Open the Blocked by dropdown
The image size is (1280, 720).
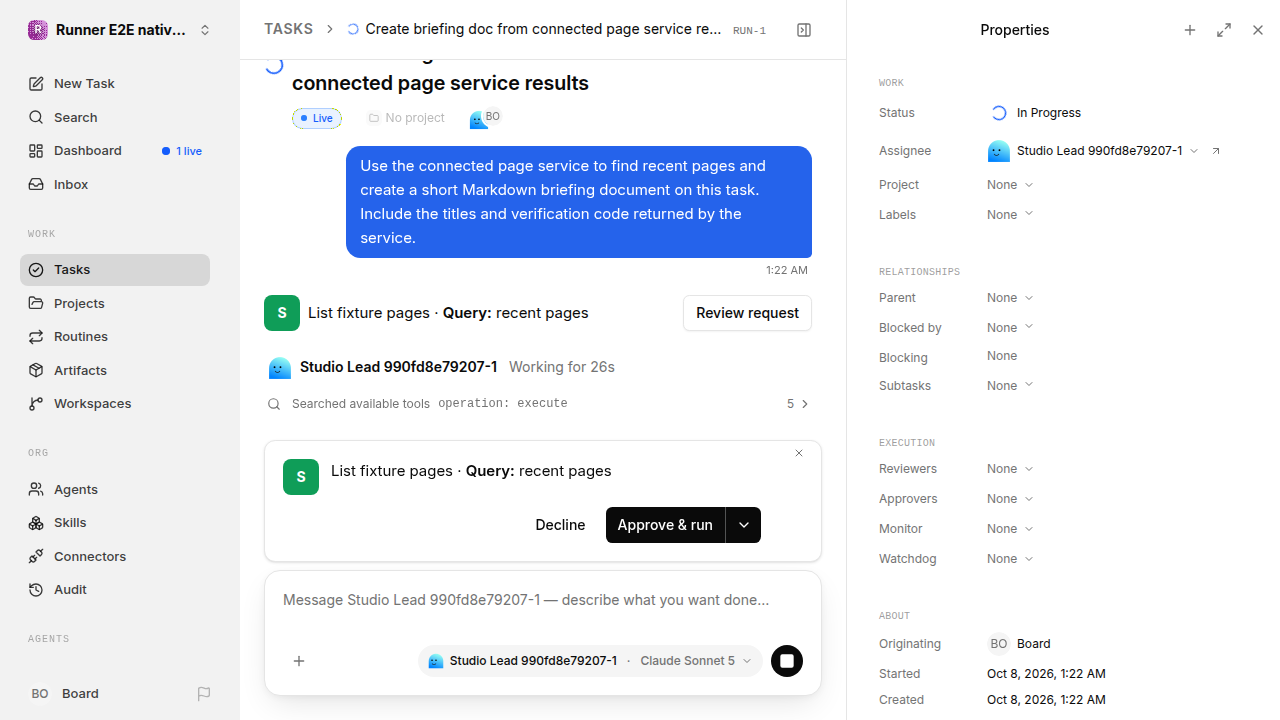pos(1010,328)
